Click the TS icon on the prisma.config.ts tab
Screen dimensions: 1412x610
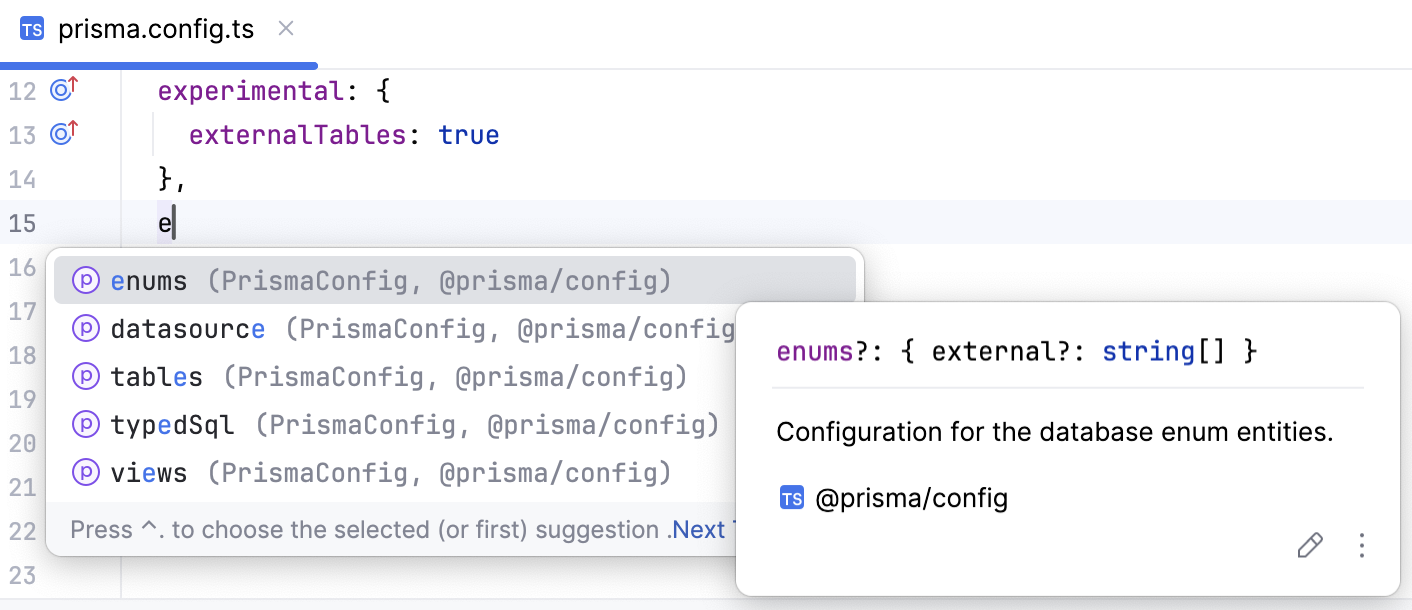click(x=31, y=28)
